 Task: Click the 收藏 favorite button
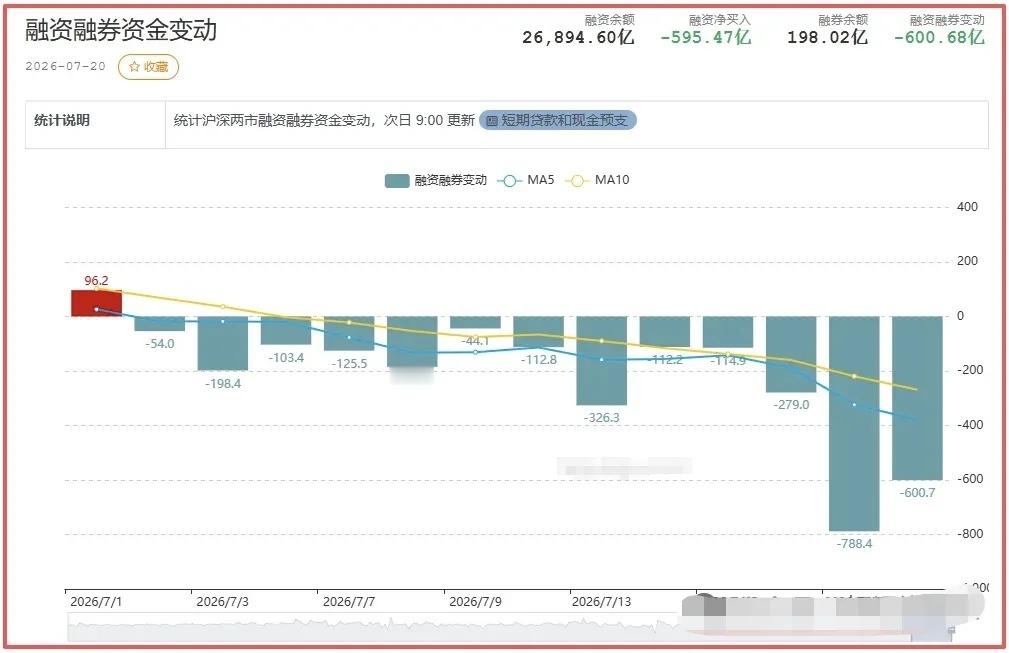pos(148,67)
